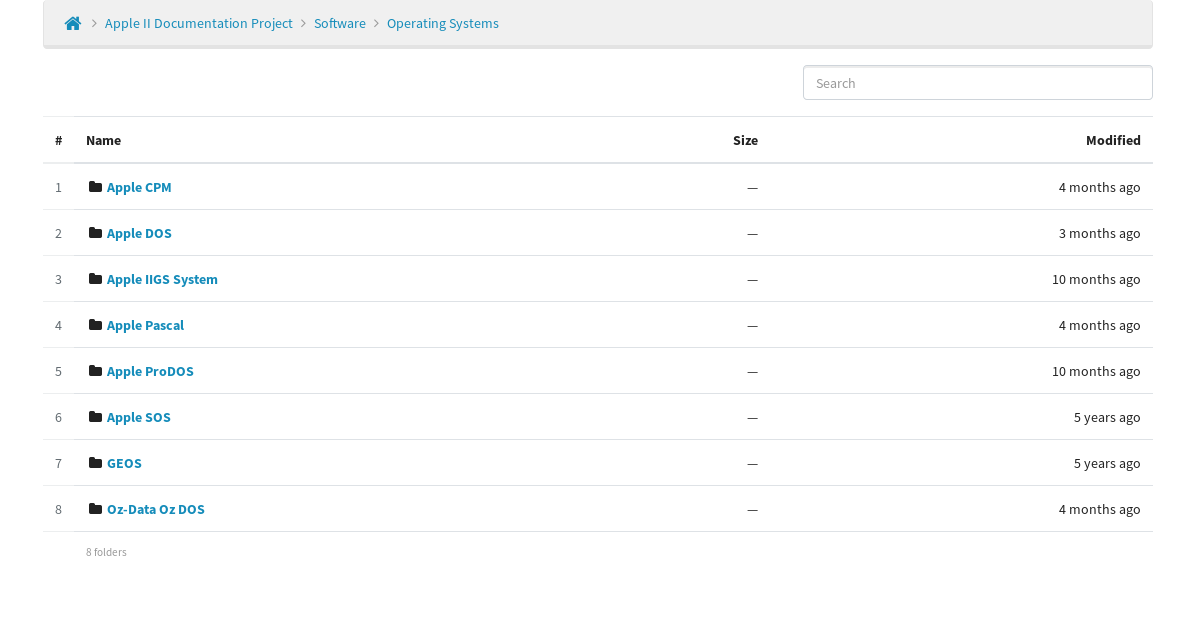Click the folder icon beside GEOS
The height and width of the screenshot is (627, 1200).
95,463
